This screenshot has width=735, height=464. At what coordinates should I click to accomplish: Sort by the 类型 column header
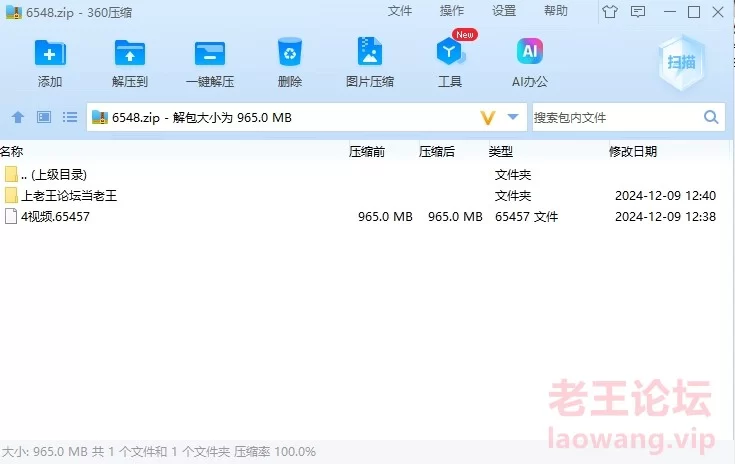501,151
